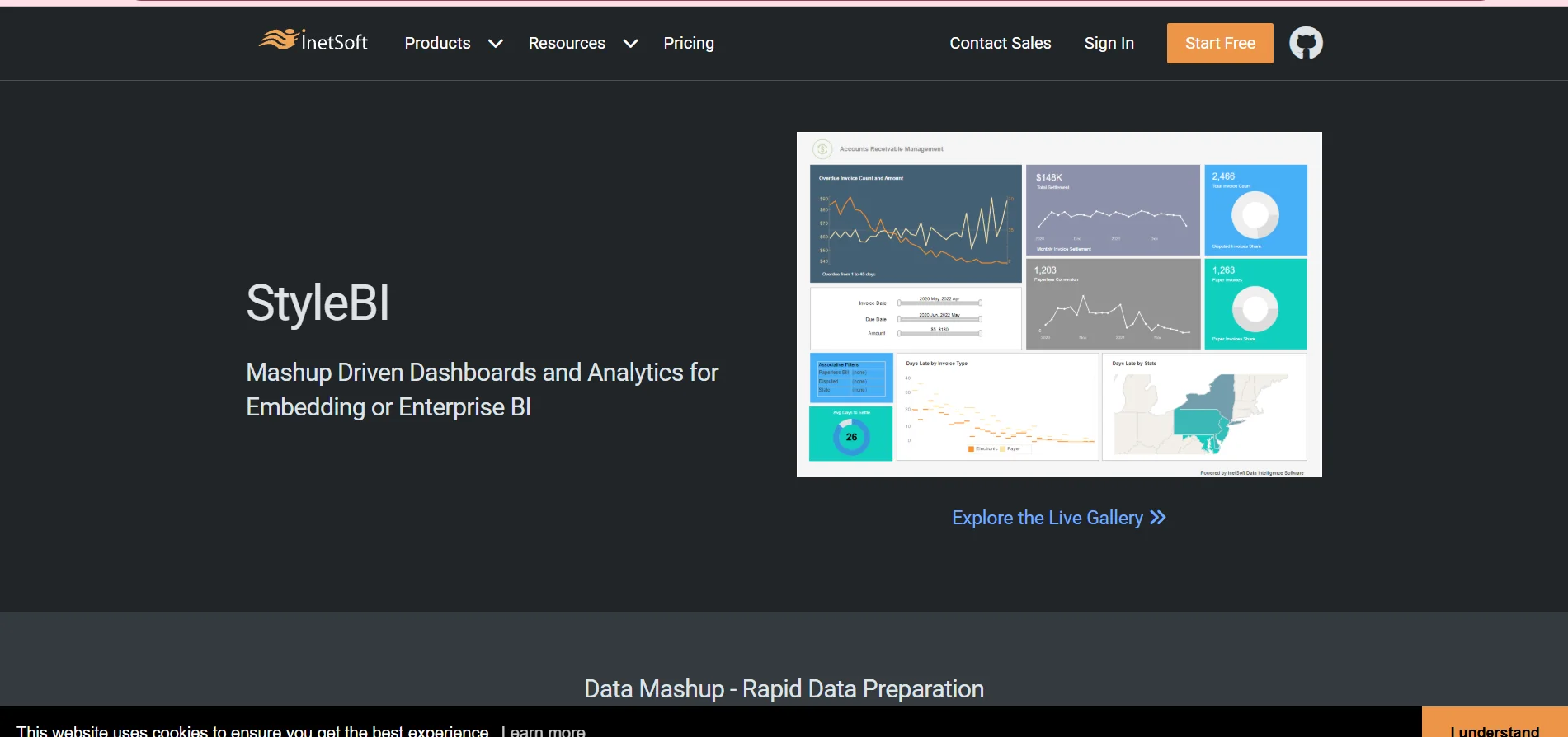Open the Accounts Receivable dashboard thumbnail
1568x737 pixels.
[x=1059, y=304]
